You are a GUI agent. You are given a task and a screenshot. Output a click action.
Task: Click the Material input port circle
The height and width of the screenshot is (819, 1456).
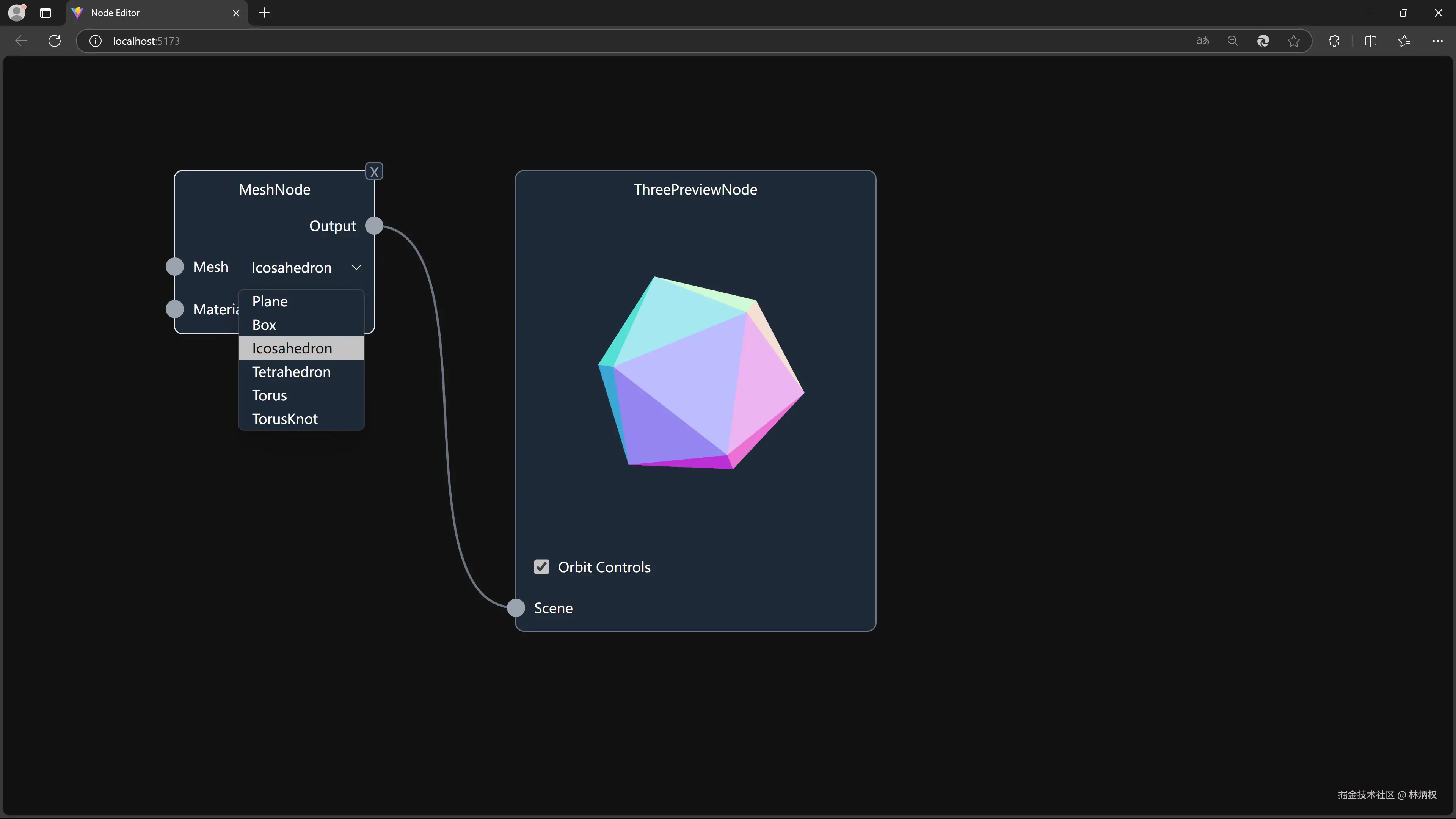(175, 309)
